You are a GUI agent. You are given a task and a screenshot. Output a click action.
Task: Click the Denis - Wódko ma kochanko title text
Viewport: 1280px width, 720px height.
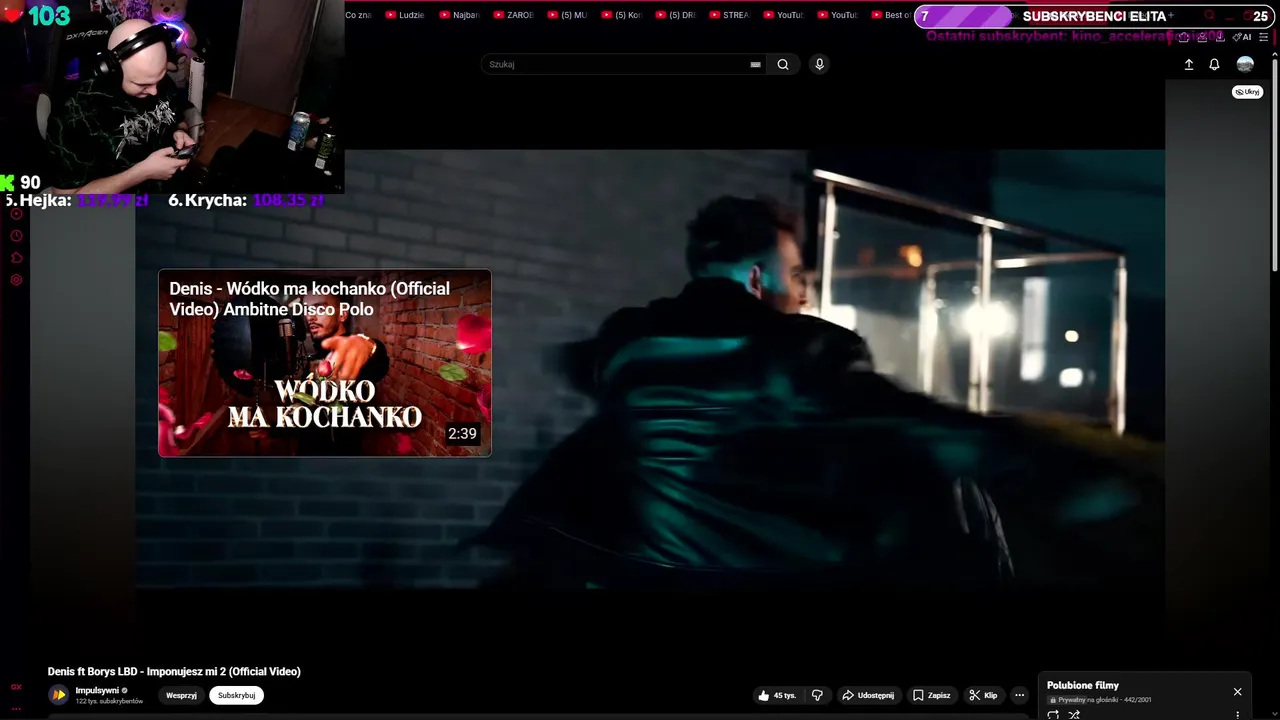(309, 299)
